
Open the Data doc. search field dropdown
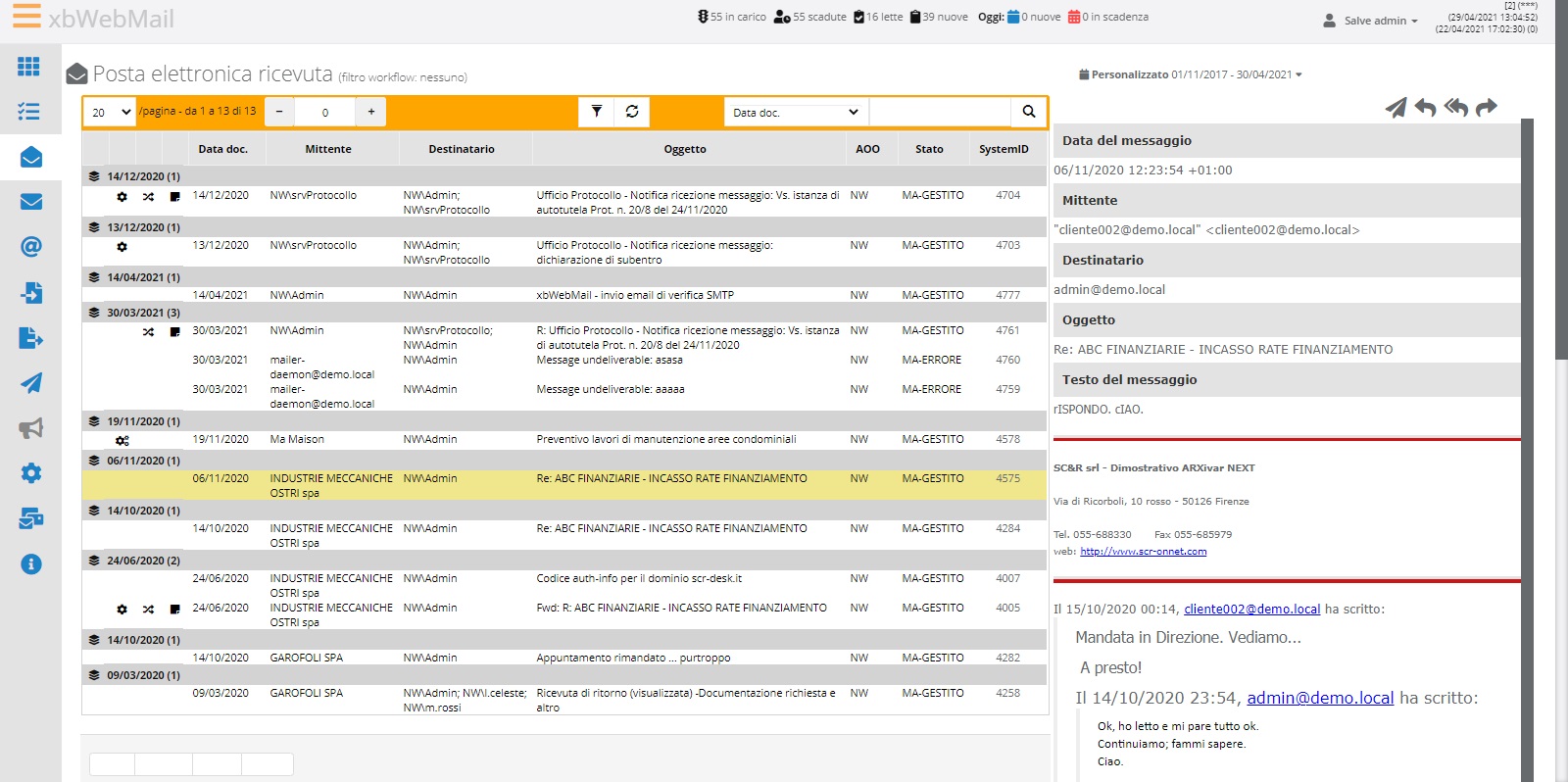tap(796, 112)
